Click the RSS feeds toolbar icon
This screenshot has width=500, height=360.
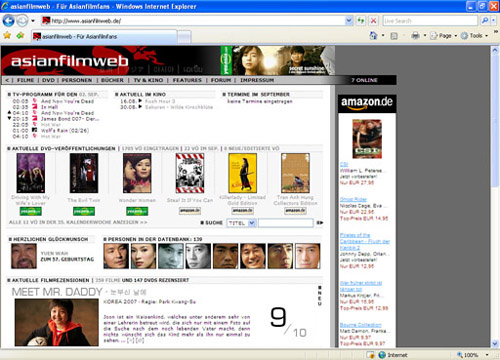click(394, 36)
